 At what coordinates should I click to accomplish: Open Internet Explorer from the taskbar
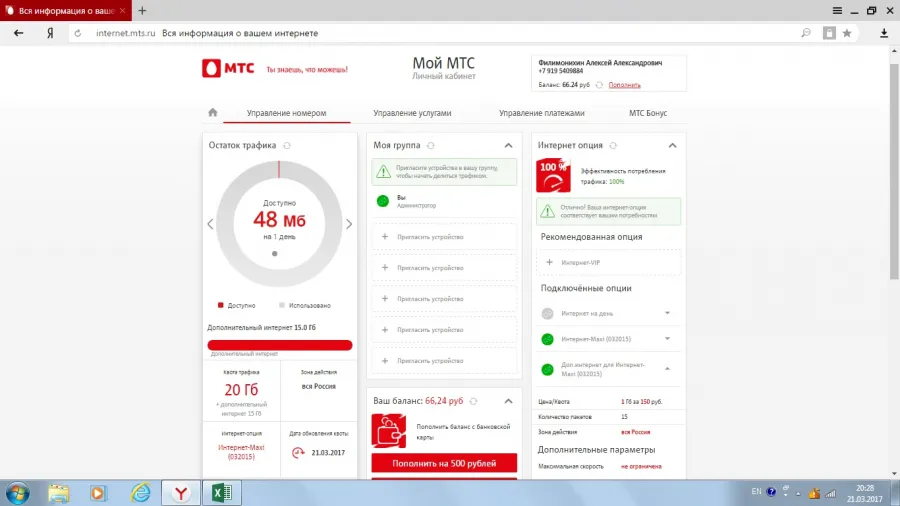point(141,493)
